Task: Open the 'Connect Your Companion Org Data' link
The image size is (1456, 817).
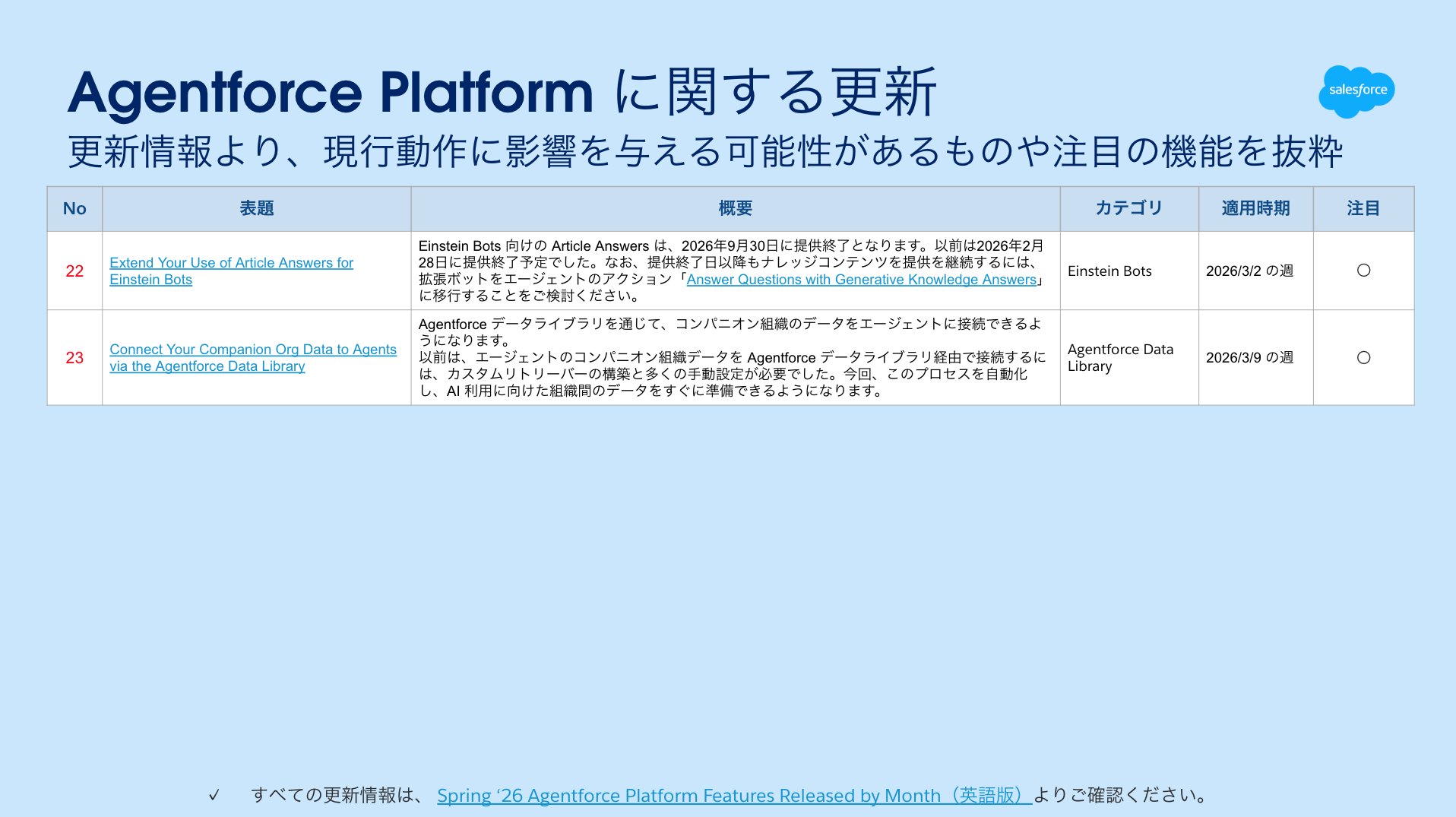Action: coord(253,357)
